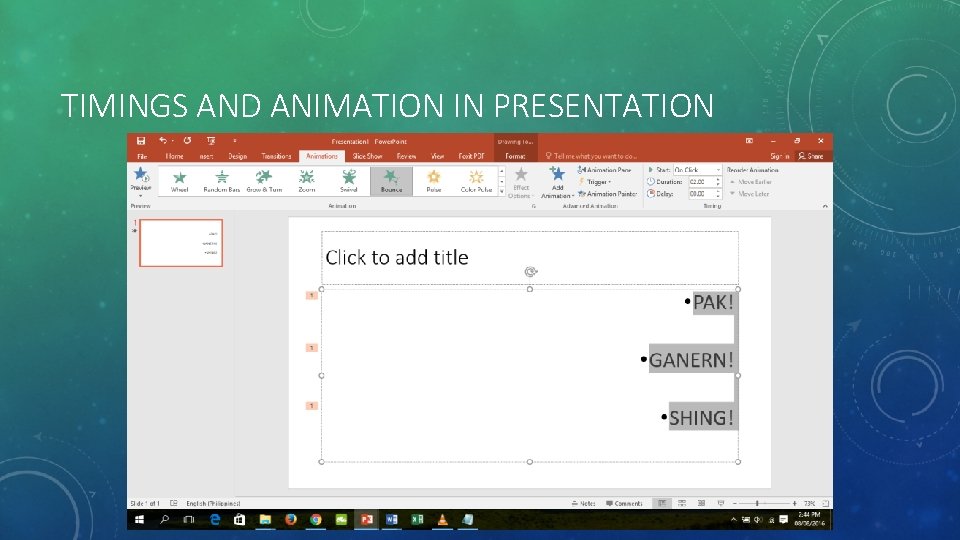This screenshot has width=960, height=540.
Task: Activate the Animation Painter
Action: click(x=607, y=193)
